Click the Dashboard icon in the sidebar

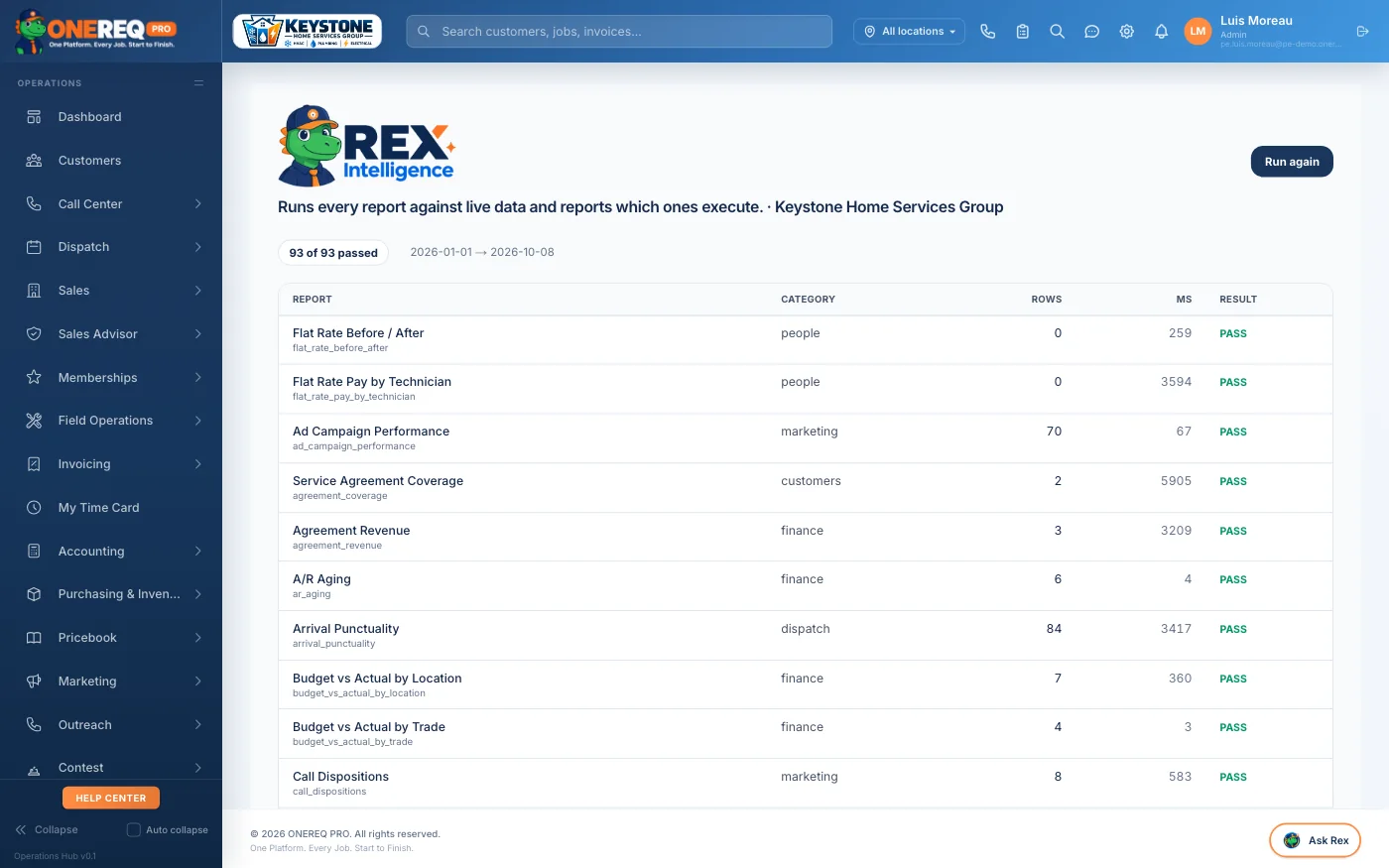(x=34, y=117)
